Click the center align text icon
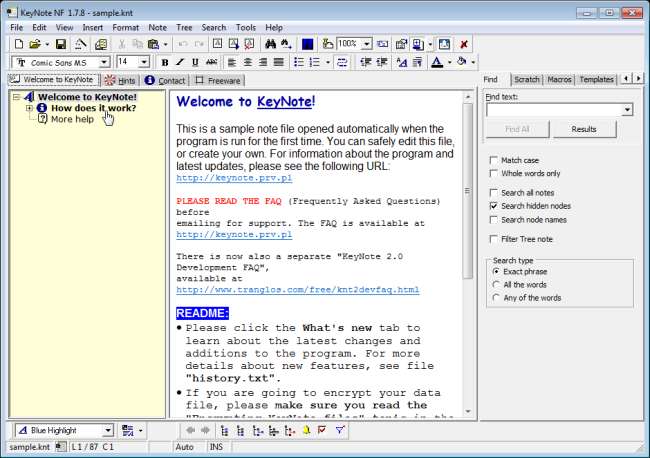 246,62
